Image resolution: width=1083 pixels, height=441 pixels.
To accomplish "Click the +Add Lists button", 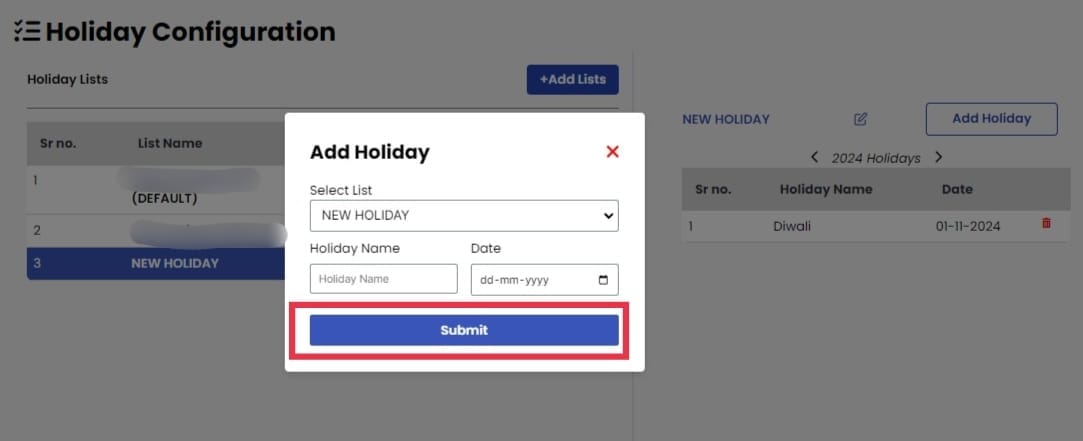I will pos(573,79).
